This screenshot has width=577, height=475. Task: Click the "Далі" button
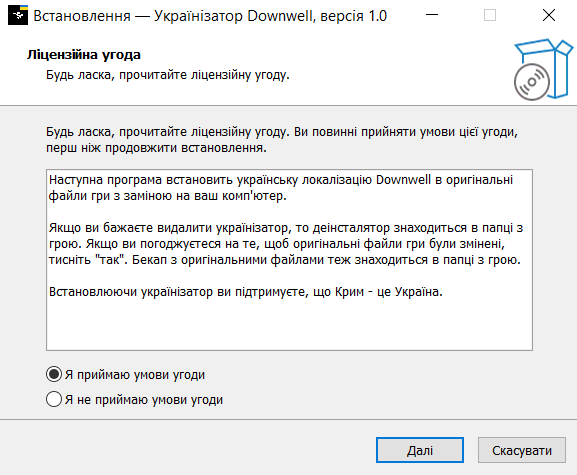tap(420, 450)
